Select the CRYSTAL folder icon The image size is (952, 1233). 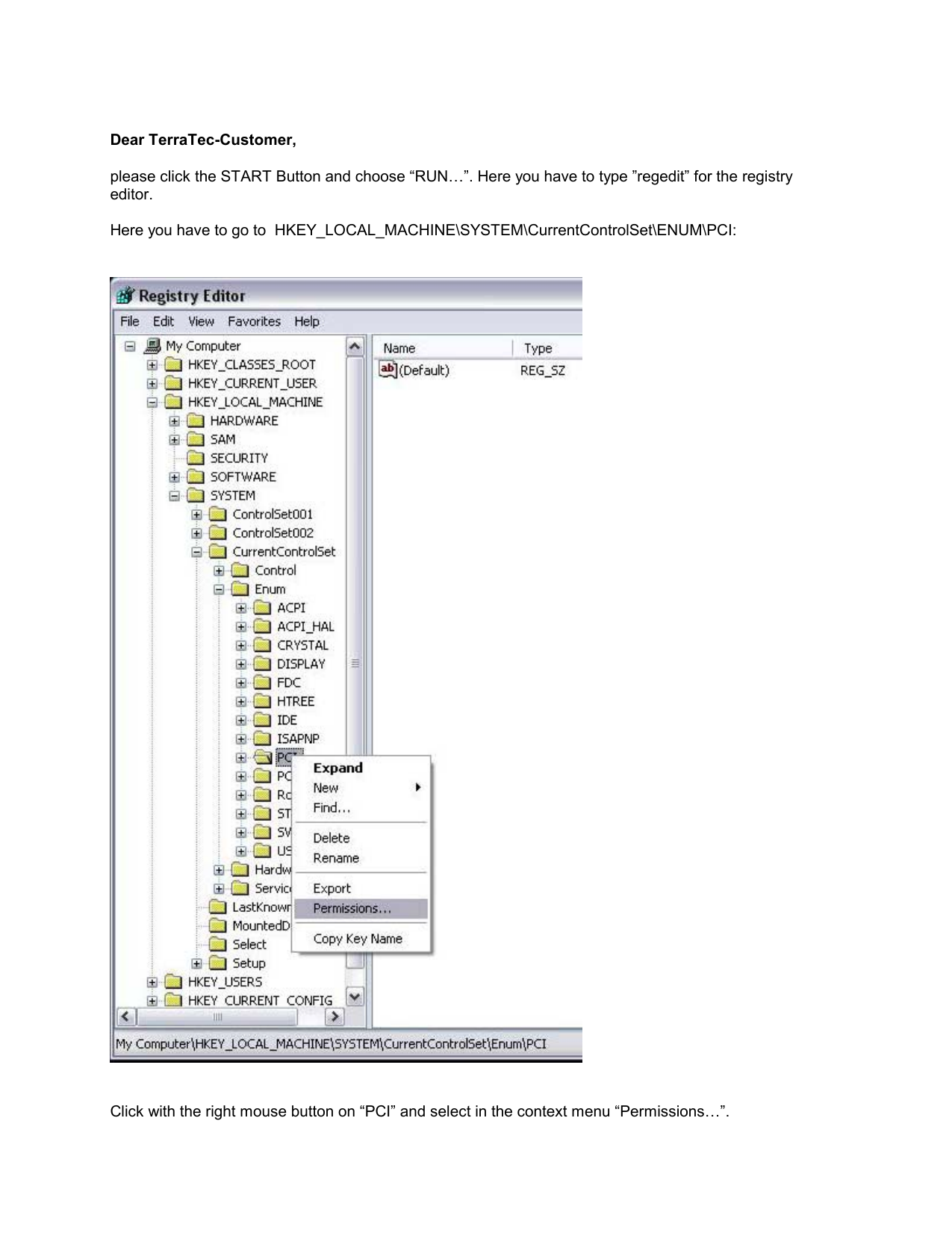click(x=263, y=645)
